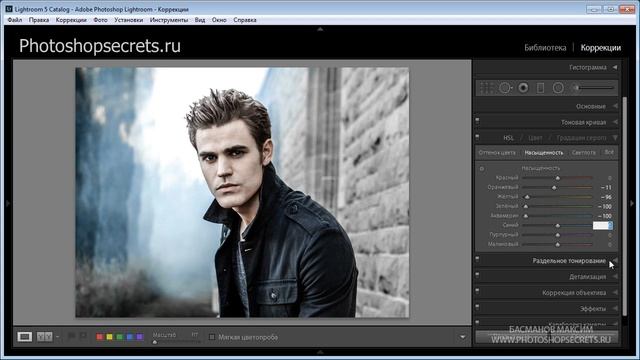Toggle Коррекция объектива panel switch

tap(477, 291)
